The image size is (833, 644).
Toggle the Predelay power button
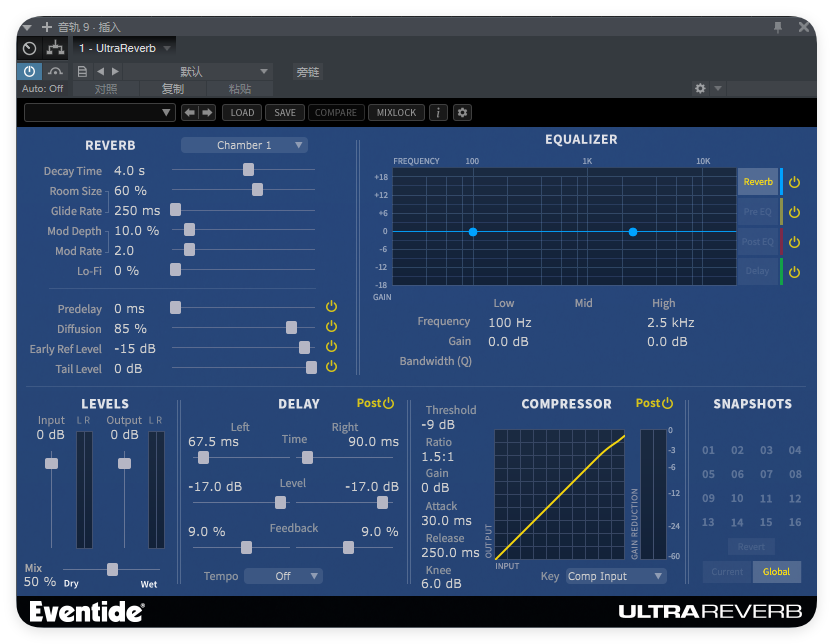331,307
